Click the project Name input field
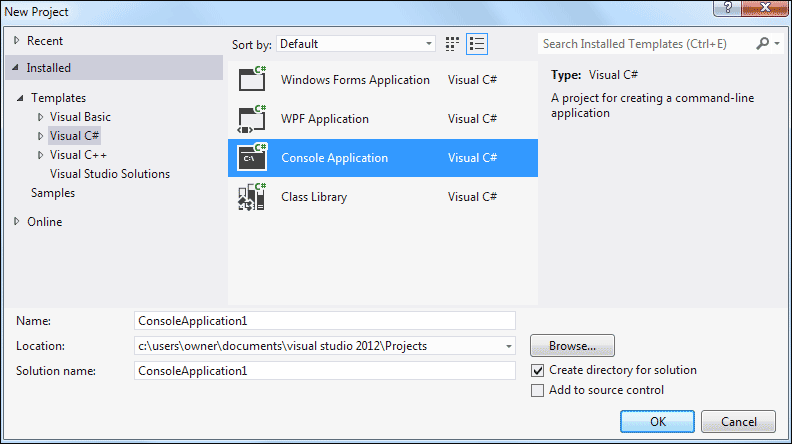Screen dimensions: 792x444 [x=325, y=321]
